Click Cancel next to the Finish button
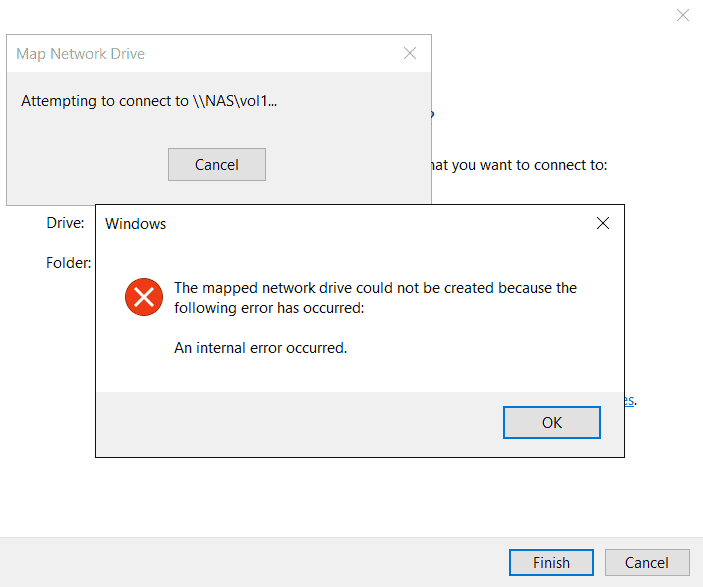703x587 pixels. [646, 562]
